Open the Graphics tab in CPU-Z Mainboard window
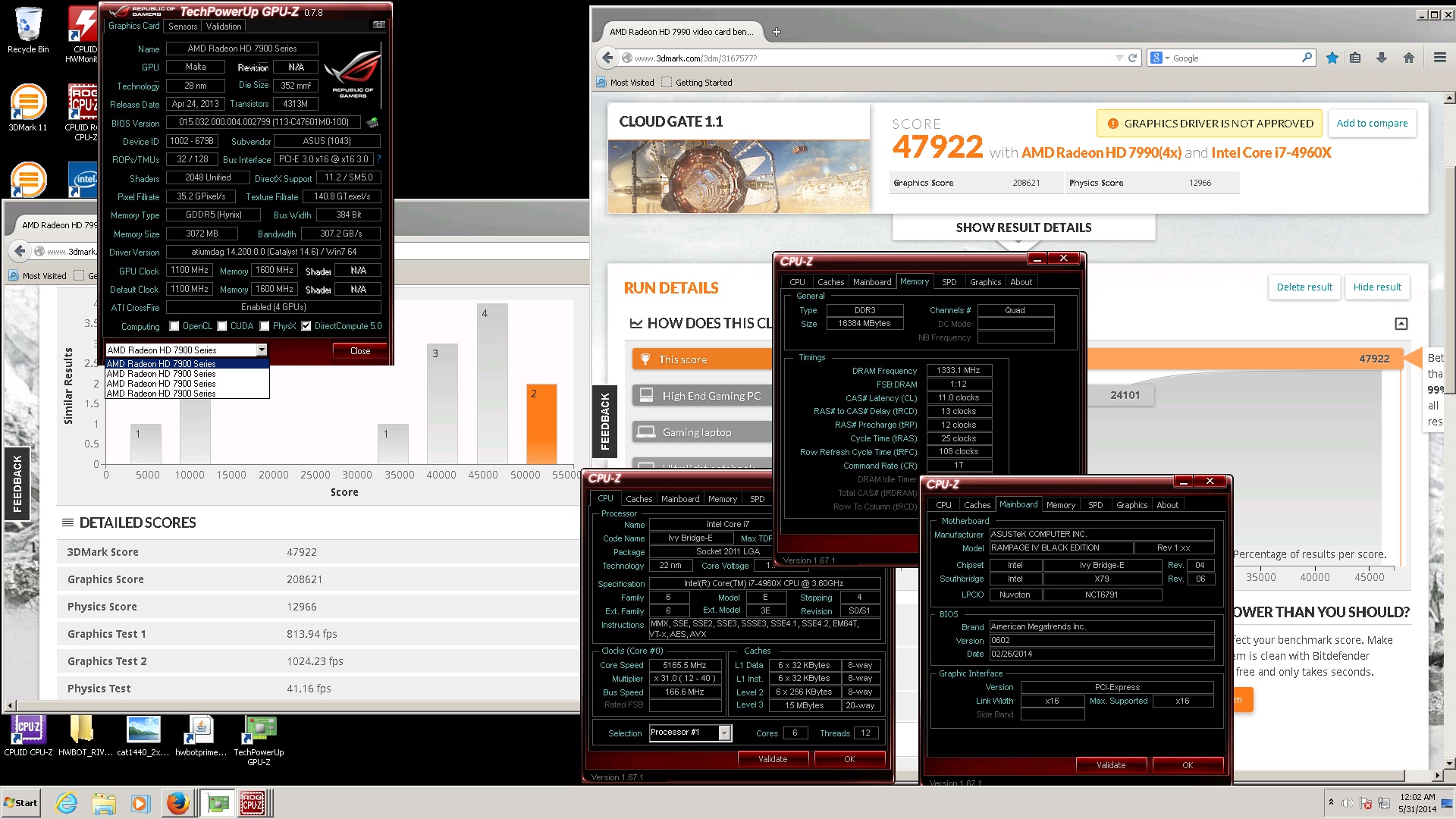The image size is (1456, 819). click(x=1131, y=505)
